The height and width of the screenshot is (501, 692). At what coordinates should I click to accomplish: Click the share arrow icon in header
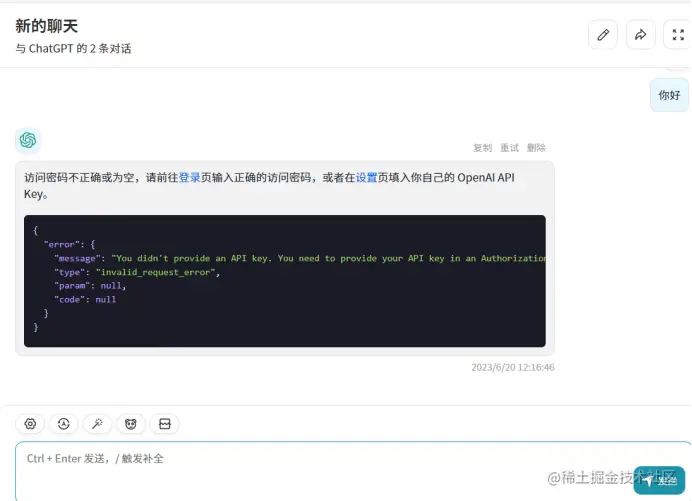640,34
